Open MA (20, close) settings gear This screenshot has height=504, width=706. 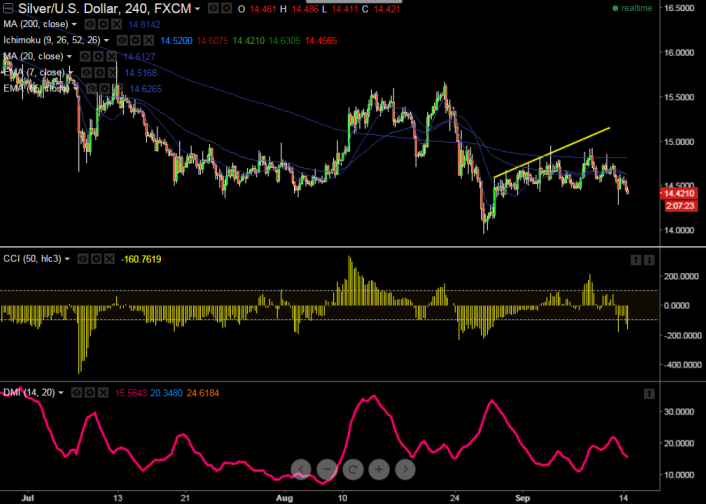[x=98, y=57]
